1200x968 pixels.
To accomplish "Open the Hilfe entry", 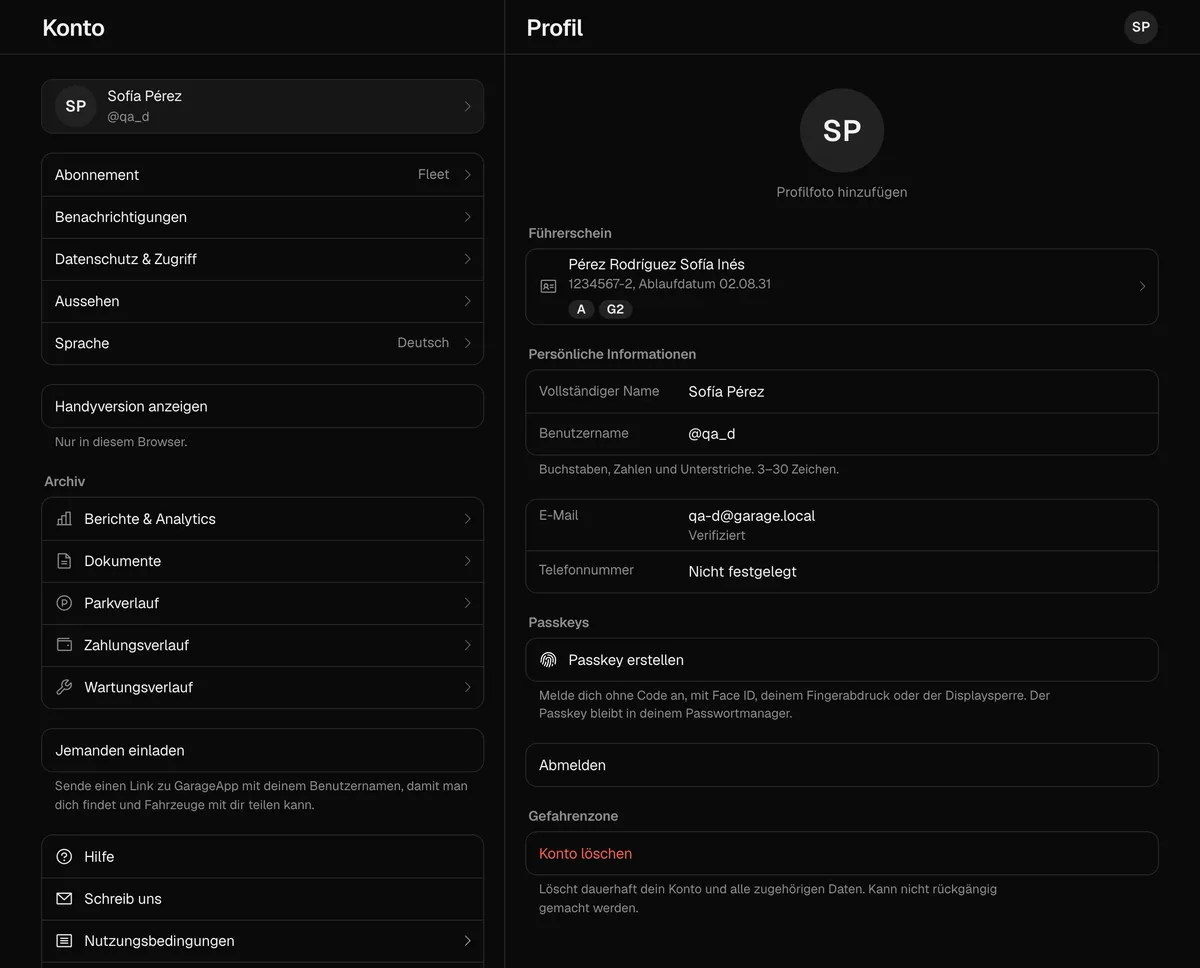I will [262, 857].
